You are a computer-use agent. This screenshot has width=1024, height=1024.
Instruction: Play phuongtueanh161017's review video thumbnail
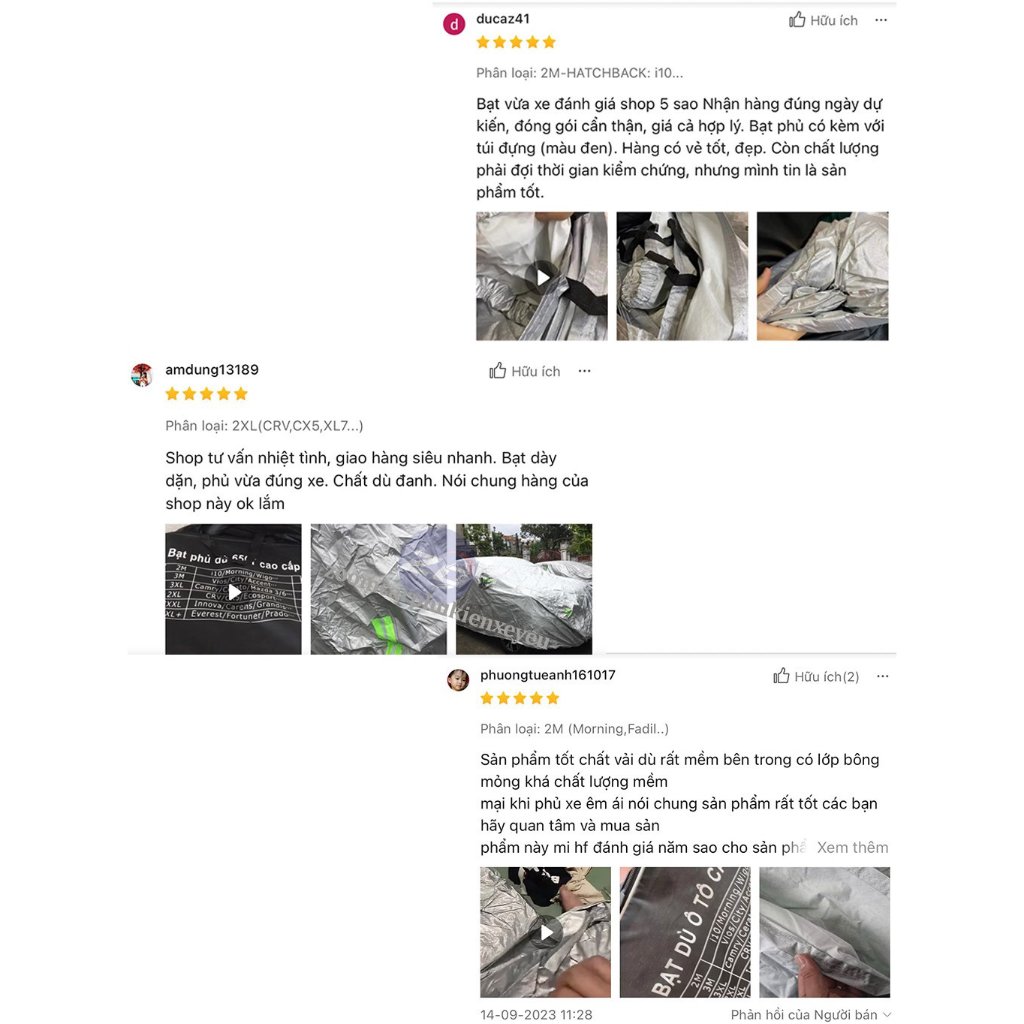point(545,932)
